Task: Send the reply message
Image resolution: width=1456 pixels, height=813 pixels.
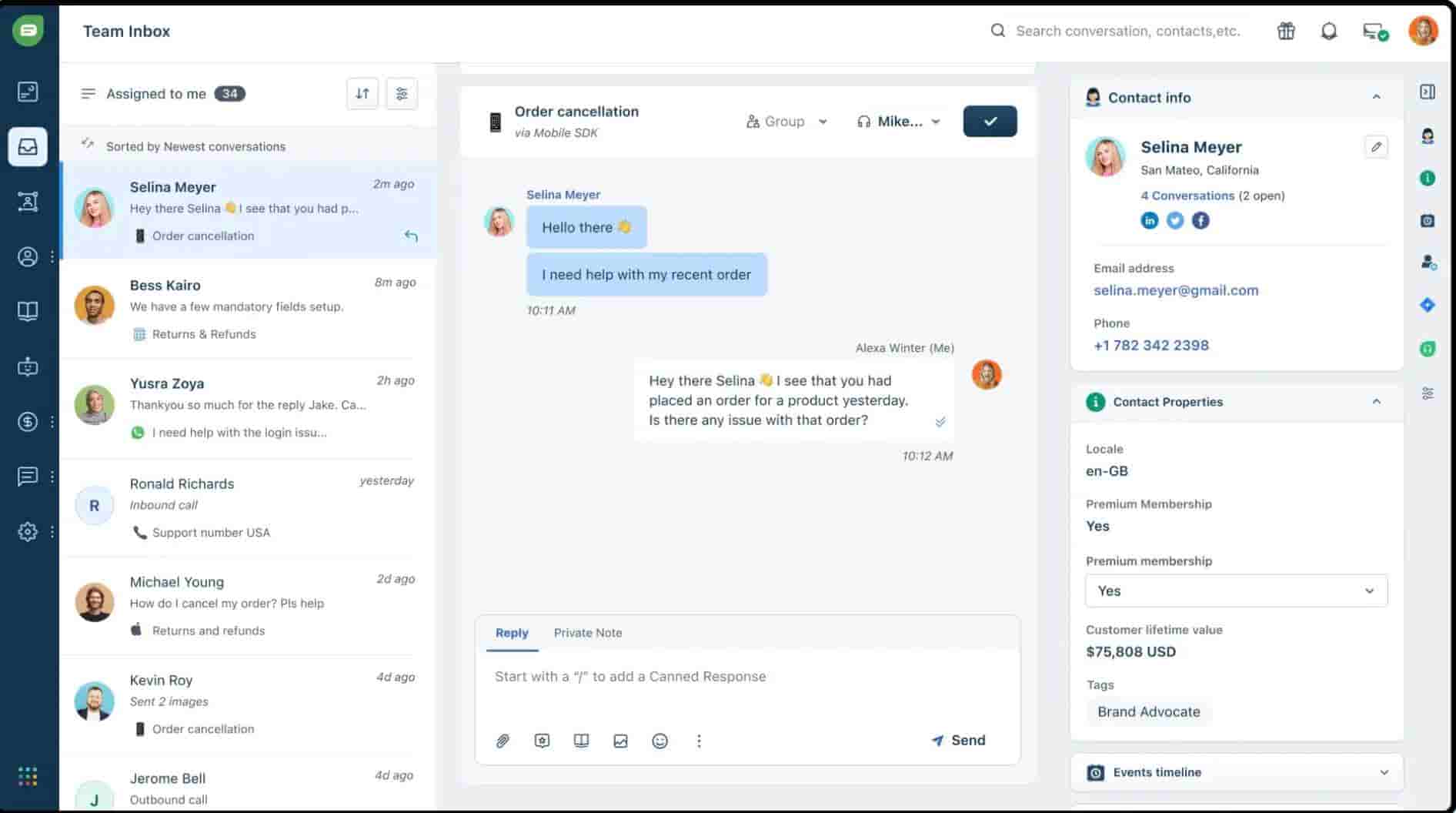Action: [x=958, y=740]
